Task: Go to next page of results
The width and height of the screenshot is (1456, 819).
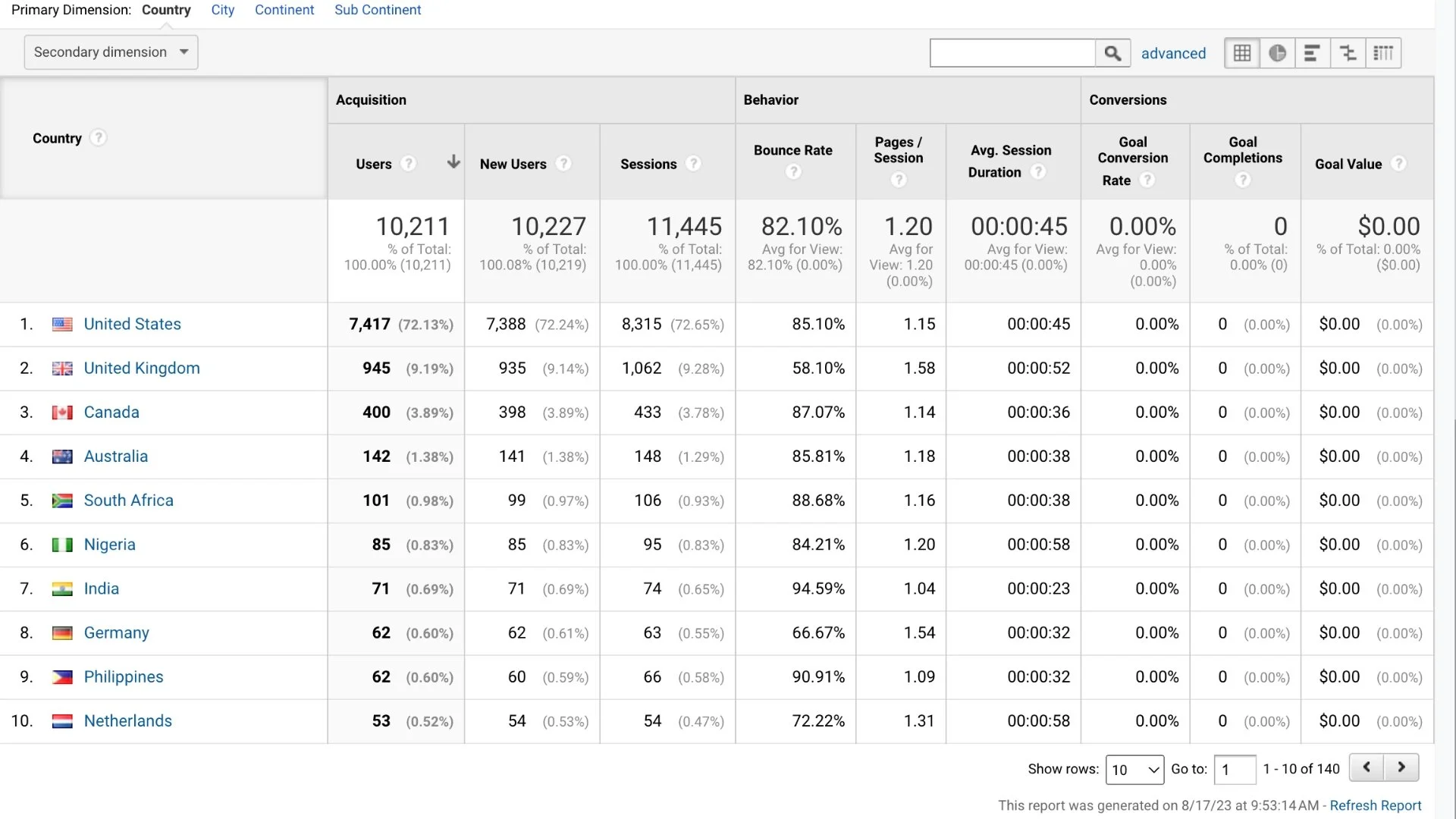Action: [1401, 767]
